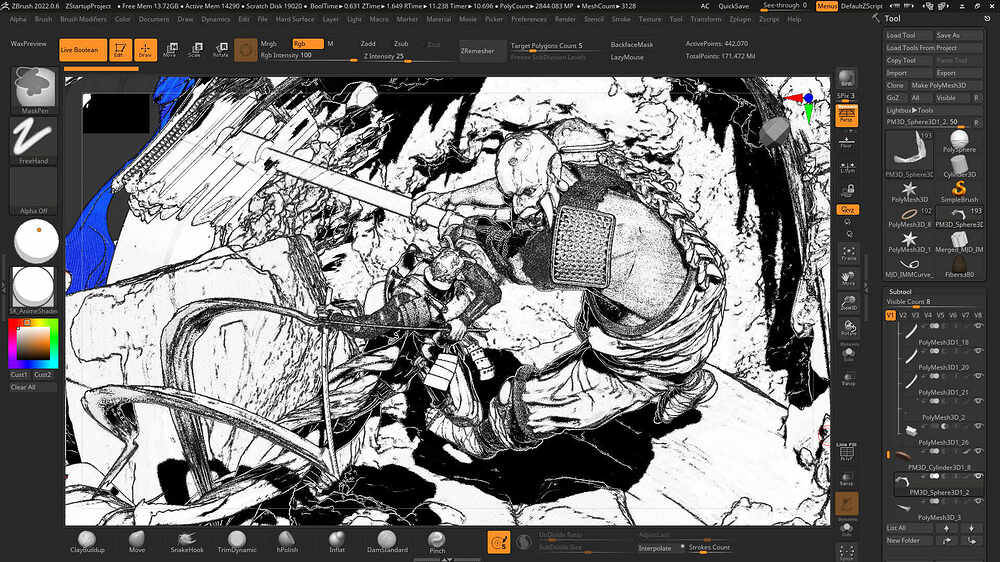Image resolution: width=1000 pixels, height=562 pixels.
Task: Toggle Zadd sculpt mode
Action: pos(368,44)
